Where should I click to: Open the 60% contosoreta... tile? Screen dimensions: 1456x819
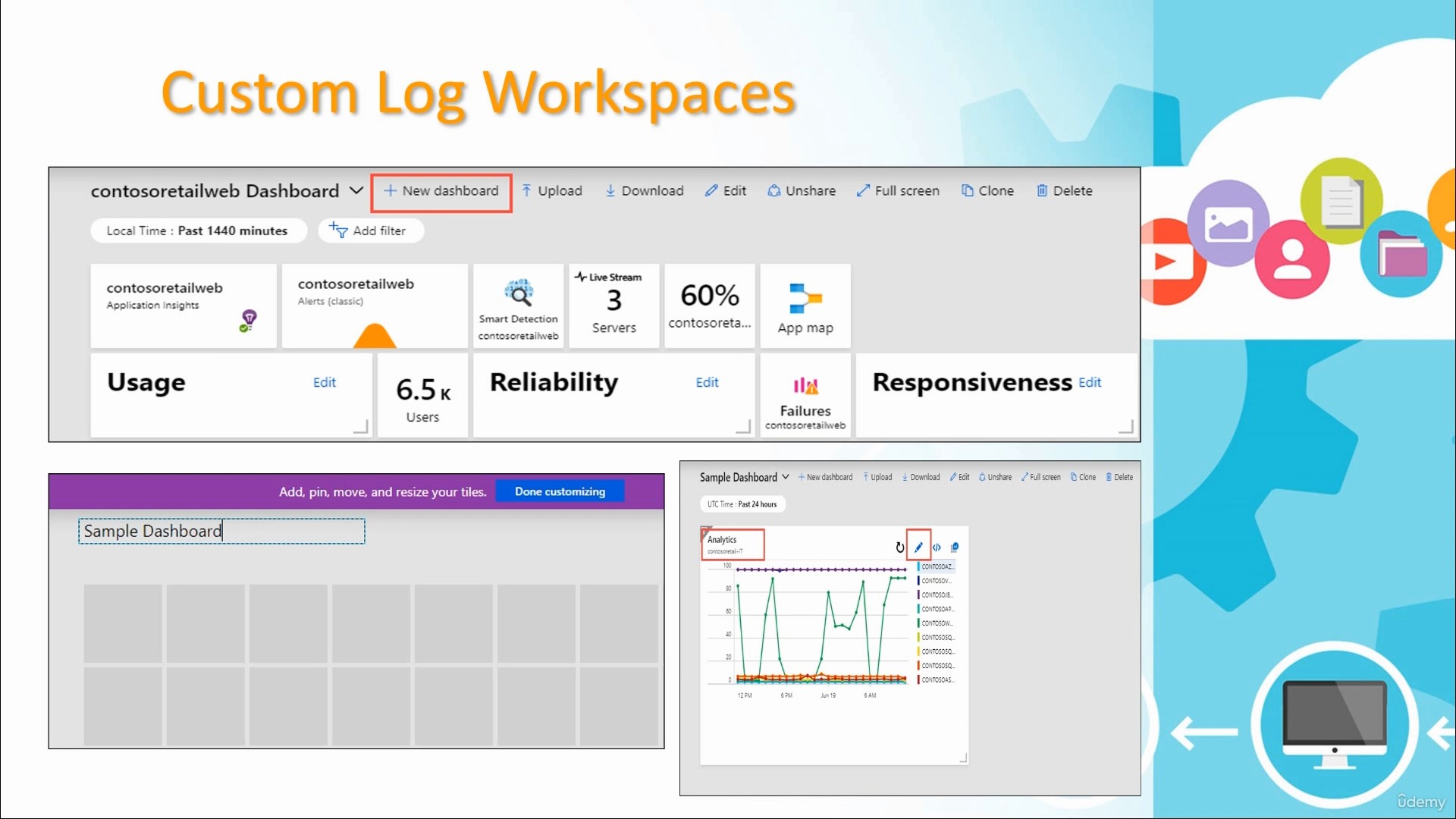(710, 306)
